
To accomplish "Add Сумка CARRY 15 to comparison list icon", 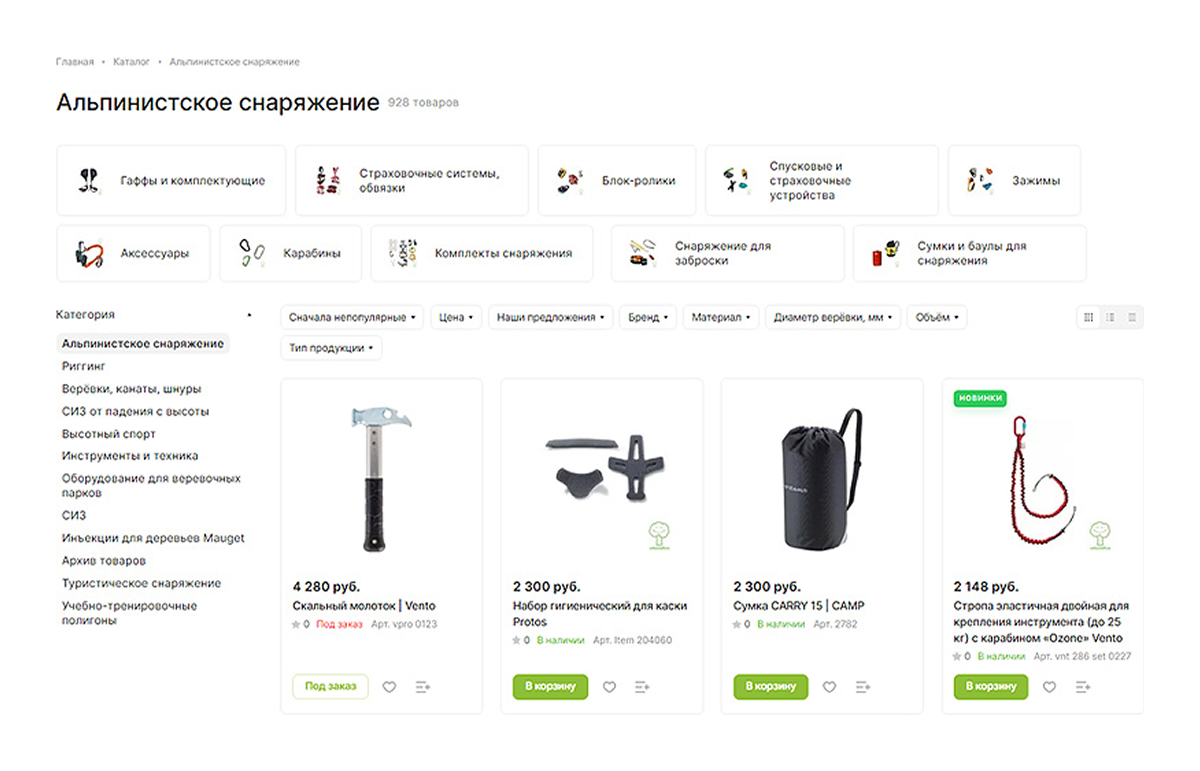I will click(x=862, y=687).
